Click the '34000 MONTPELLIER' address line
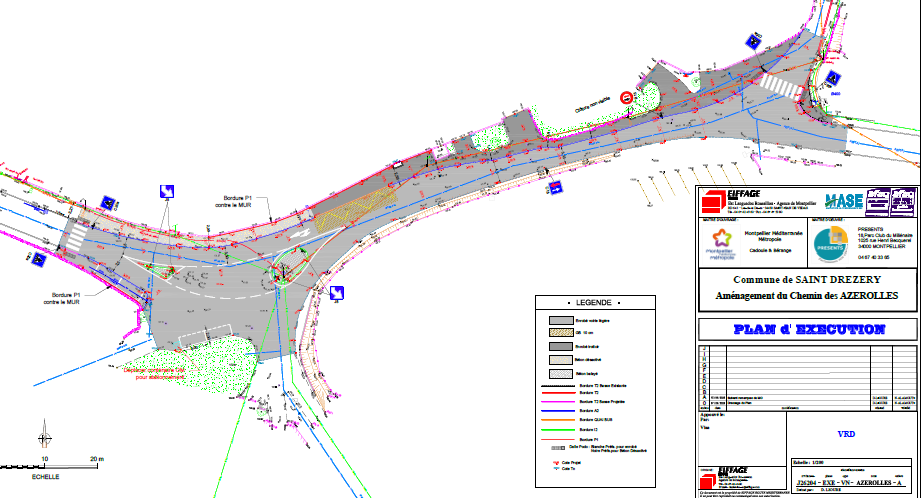This screenshot has height=498, width=921. pos(883,247)
